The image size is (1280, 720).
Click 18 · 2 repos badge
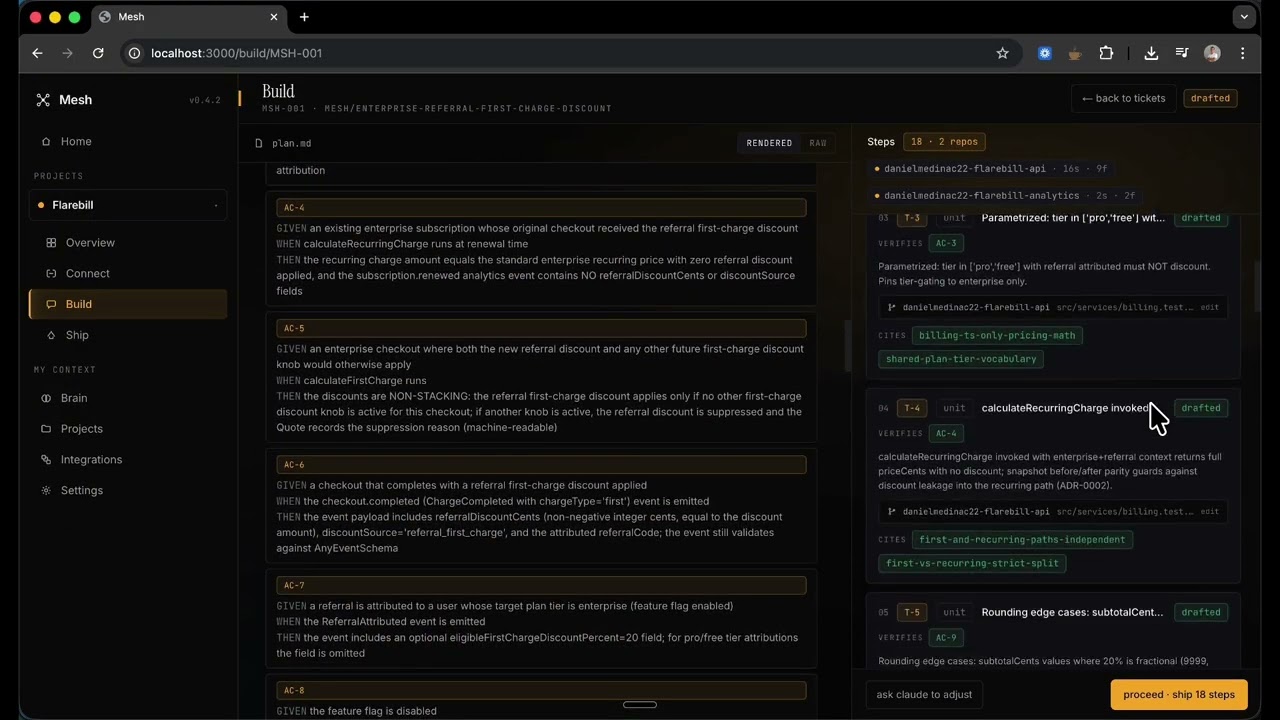click(x=944, y=142)
